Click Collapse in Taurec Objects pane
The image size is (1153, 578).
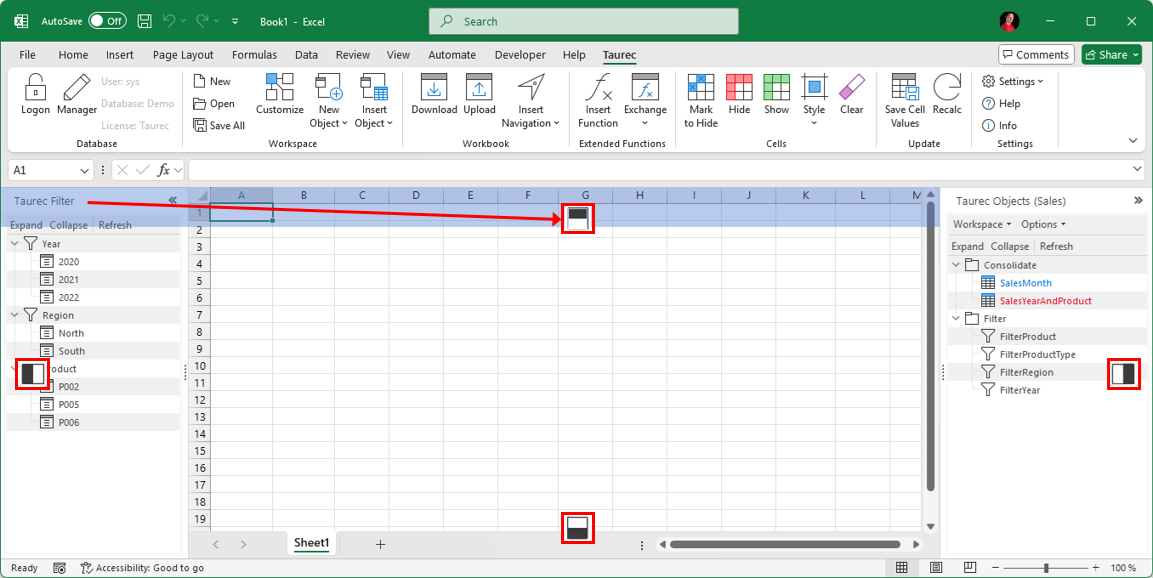[x=1010, y=246]
